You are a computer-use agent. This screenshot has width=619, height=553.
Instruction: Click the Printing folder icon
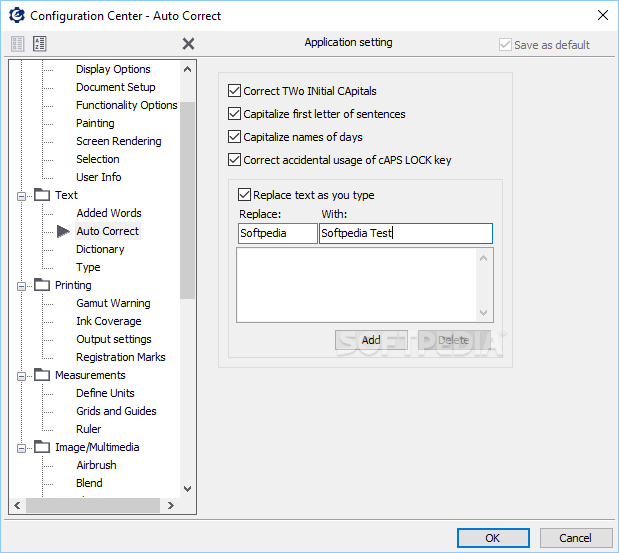(42, 285)
